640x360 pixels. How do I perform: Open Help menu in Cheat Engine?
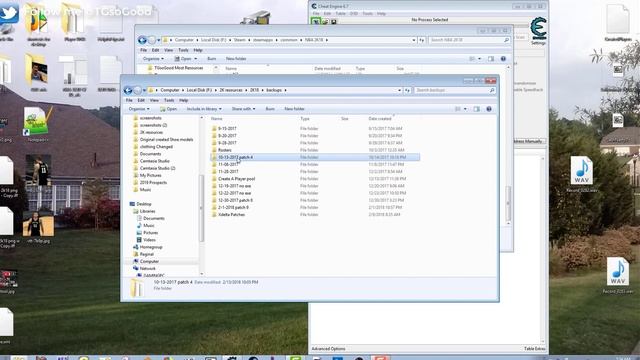(381, 13)
